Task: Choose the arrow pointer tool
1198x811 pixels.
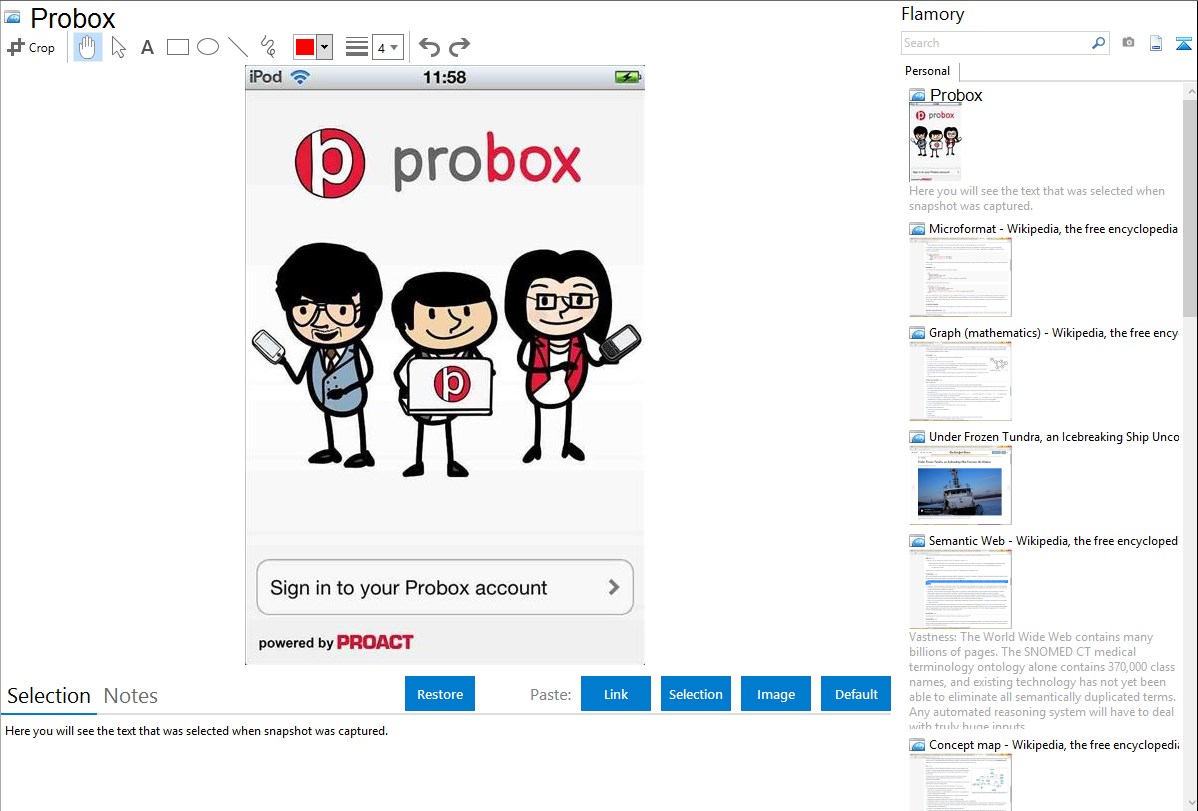Action: 118,47
